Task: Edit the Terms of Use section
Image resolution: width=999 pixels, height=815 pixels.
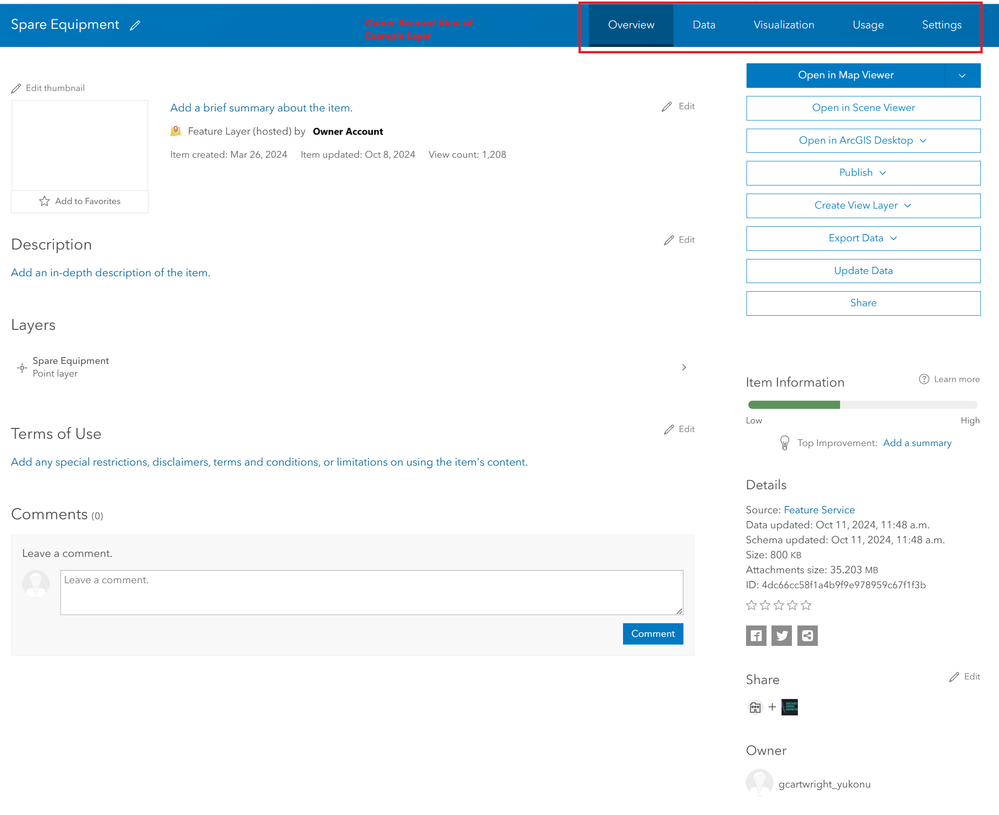Action: tap(679, 429)
